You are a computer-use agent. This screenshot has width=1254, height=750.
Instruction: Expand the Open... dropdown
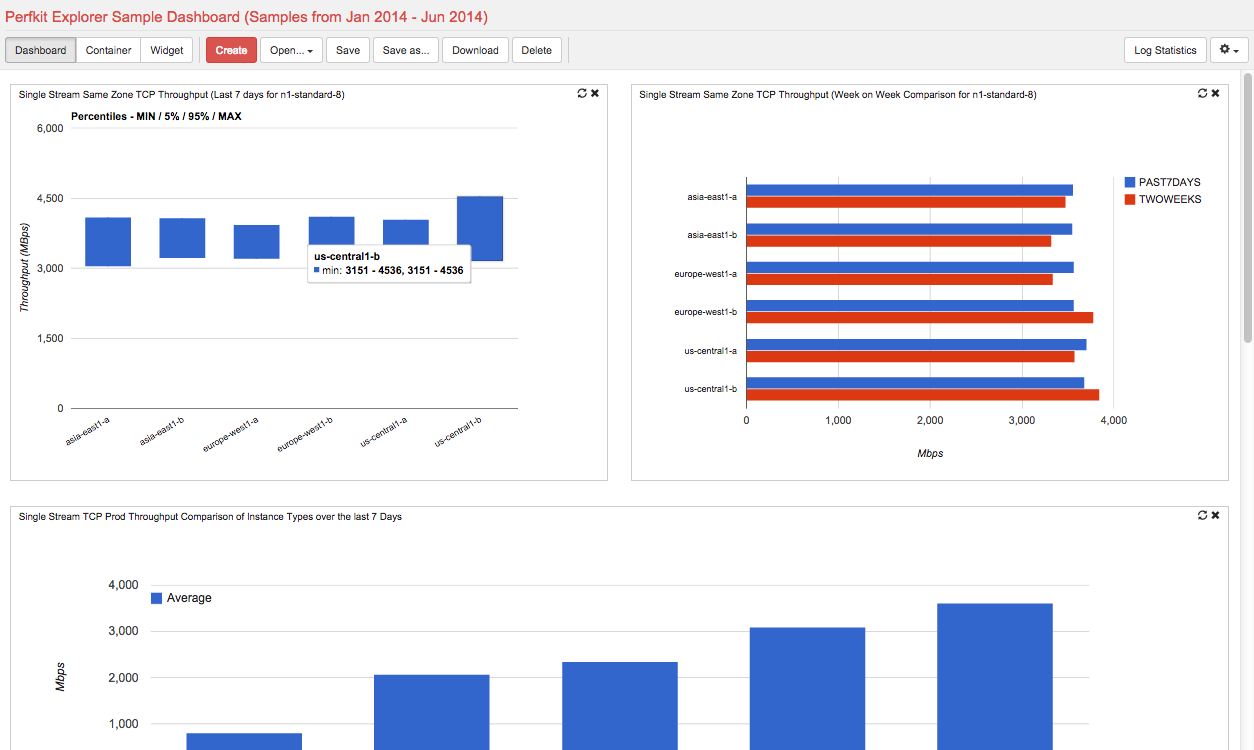[291, 50]
